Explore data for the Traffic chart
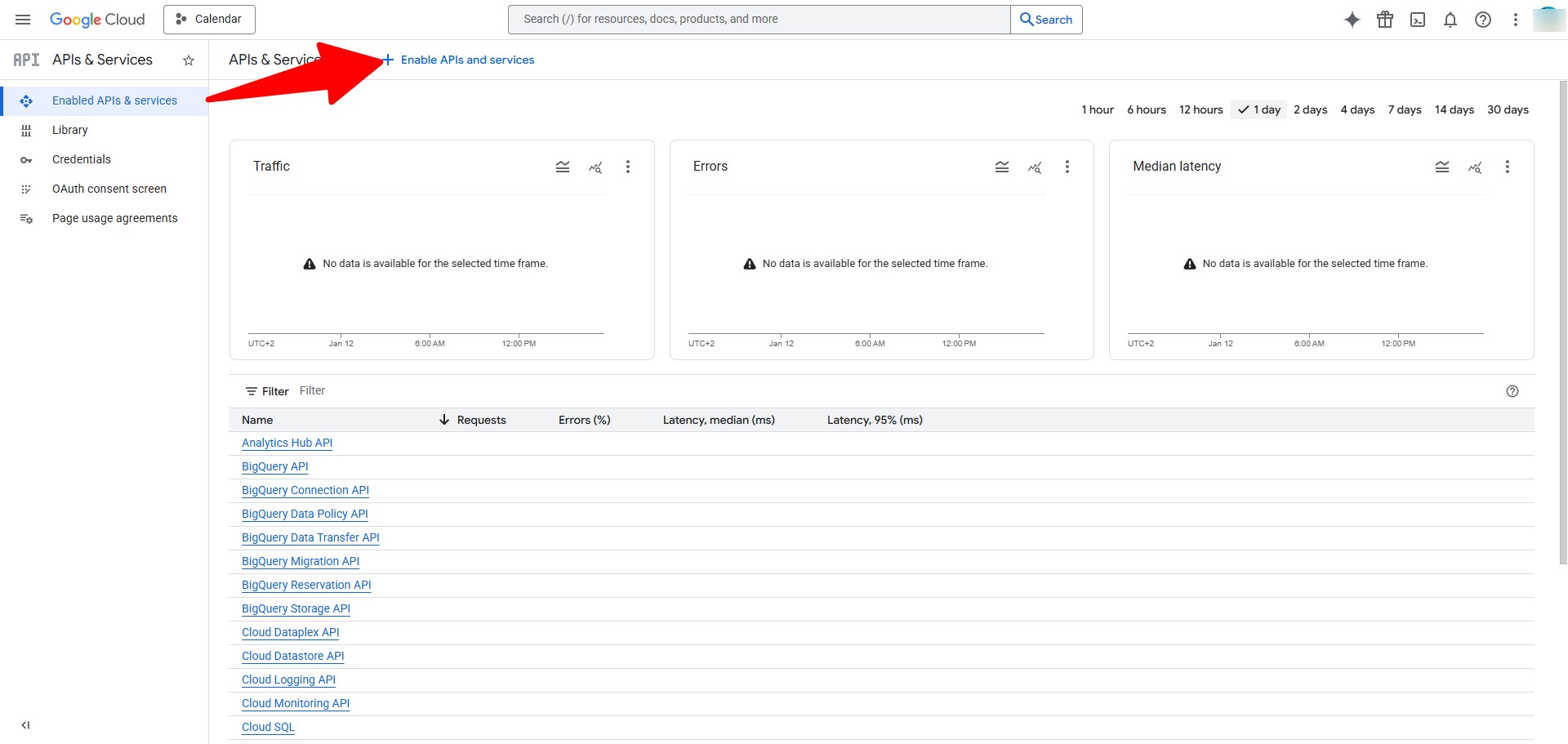 [x=595, y=167]
